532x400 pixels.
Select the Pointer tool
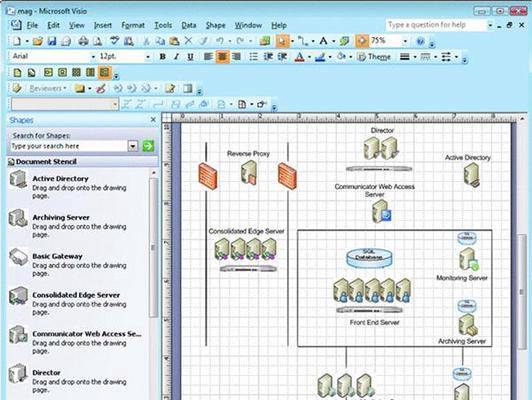coord(282,41)
